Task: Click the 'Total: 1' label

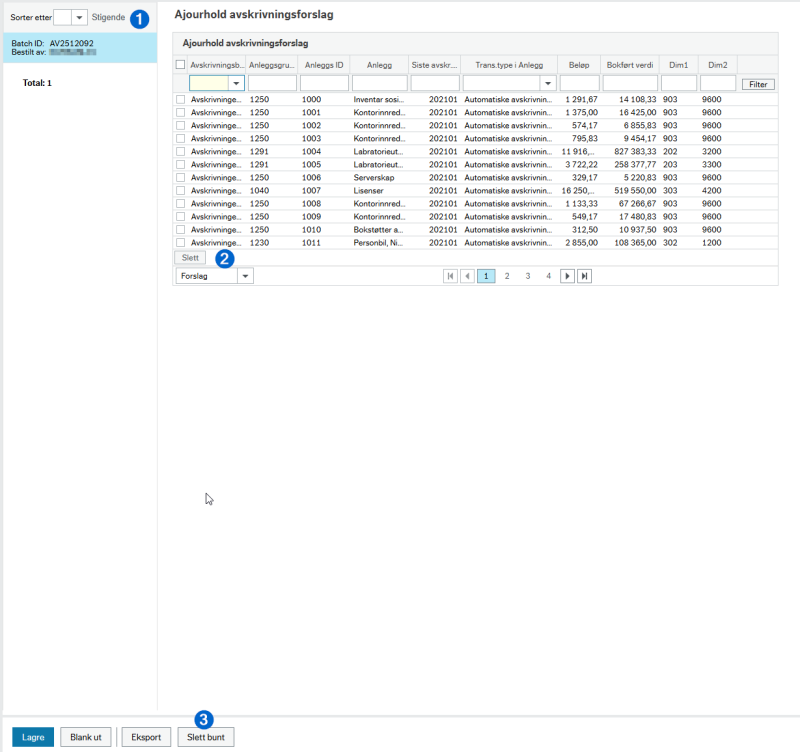Action: tap(37, 83)
